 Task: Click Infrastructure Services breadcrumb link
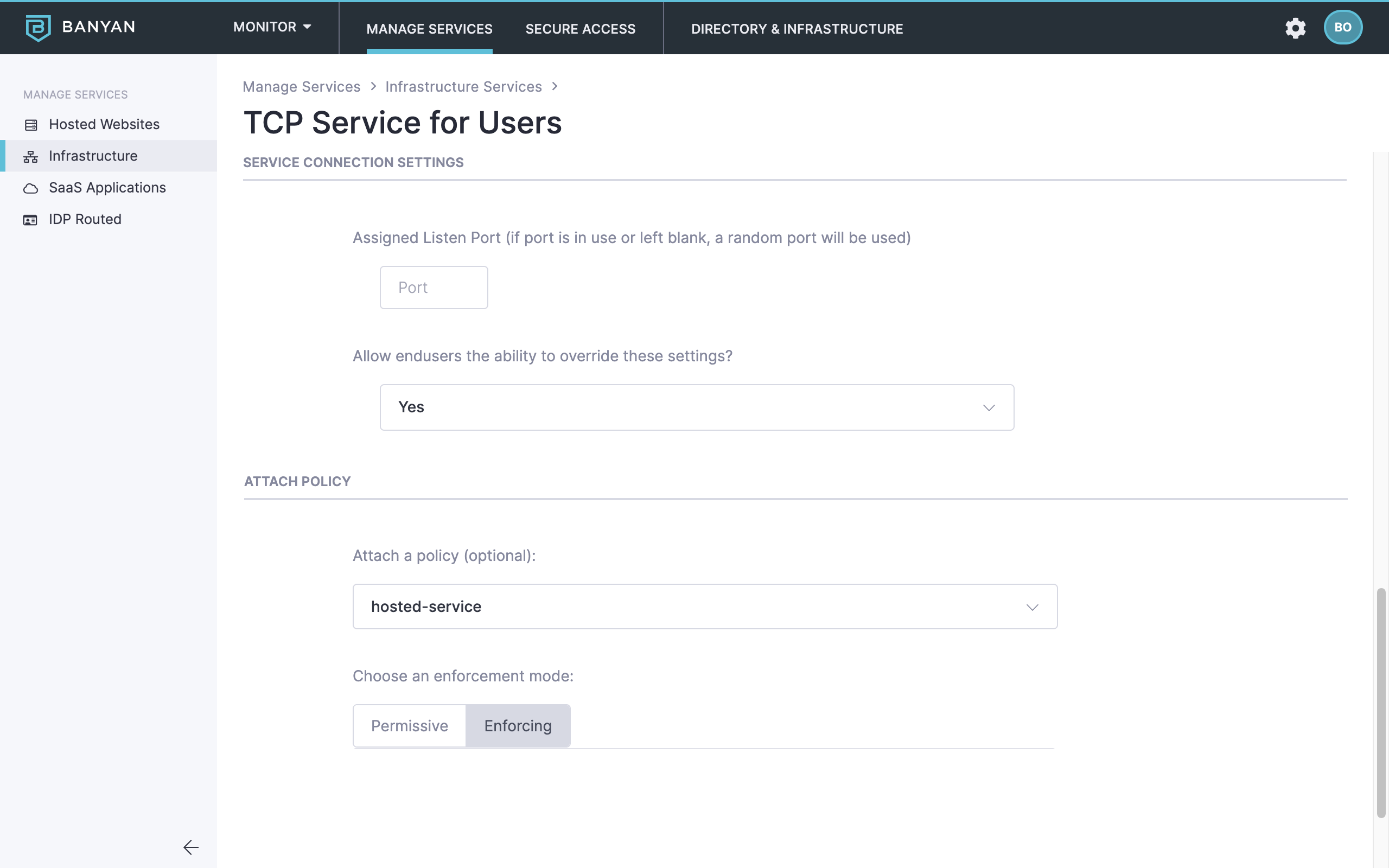point(463,87)
